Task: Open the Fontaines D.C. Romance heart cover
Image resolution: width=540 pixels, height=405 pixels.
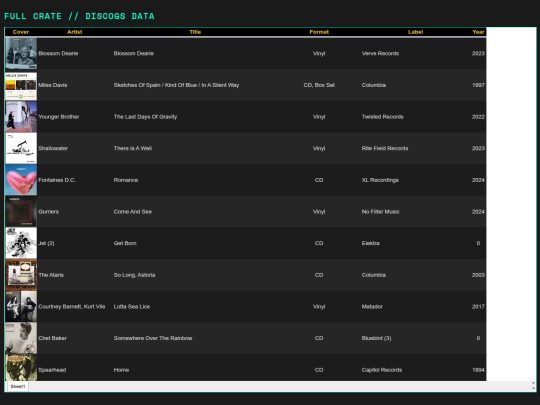Action: [21, 180]
